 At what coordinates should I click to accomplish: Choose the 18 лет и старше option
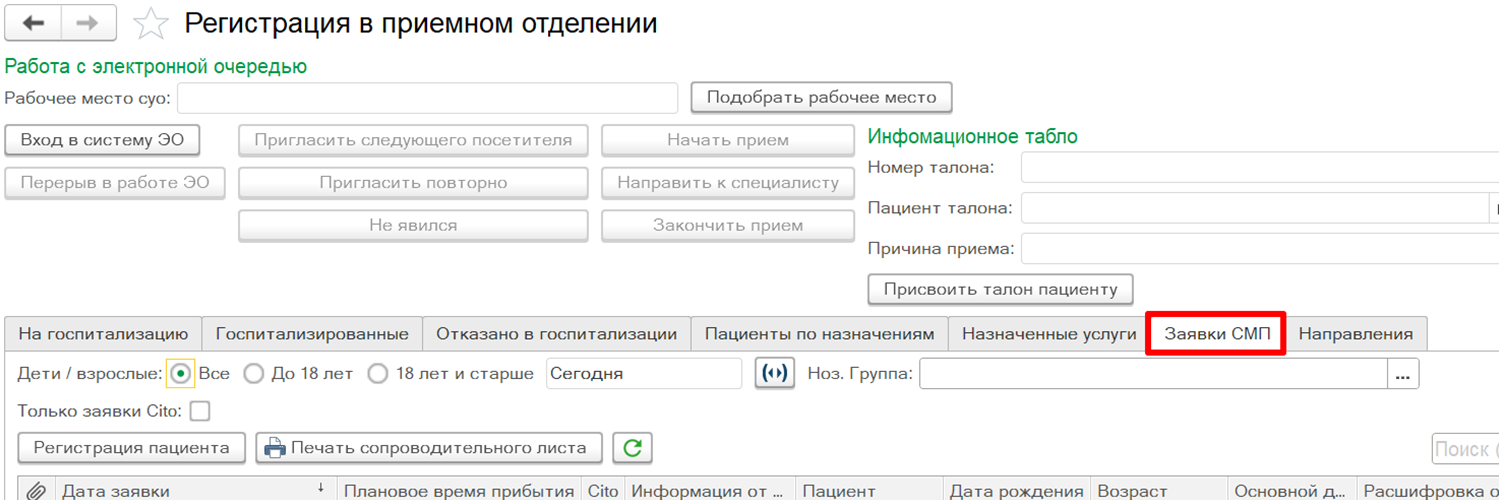pos(378,374)
